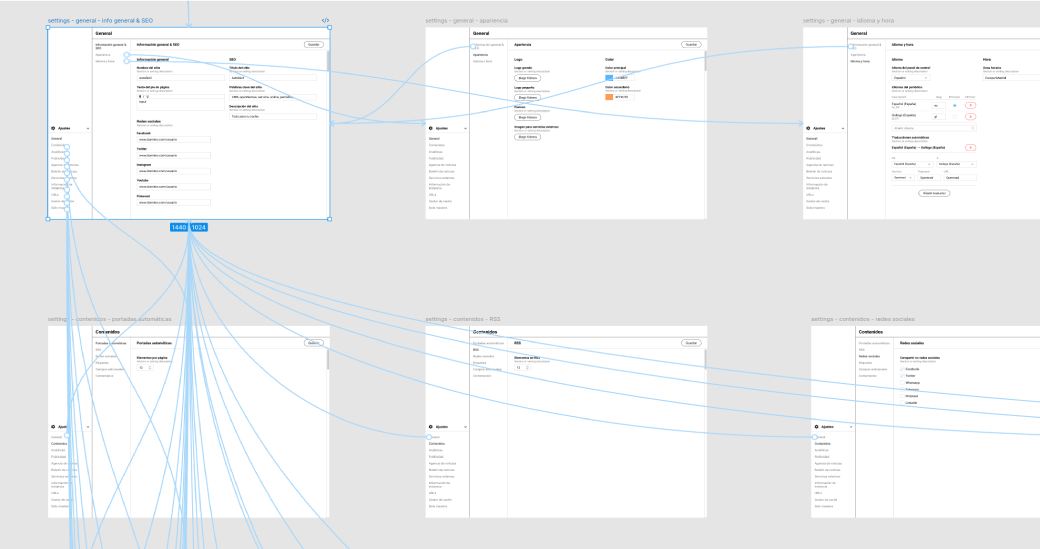Check the Facebook share checkbox
Viewport: 1040px width, 549px height.
point(903,369)
